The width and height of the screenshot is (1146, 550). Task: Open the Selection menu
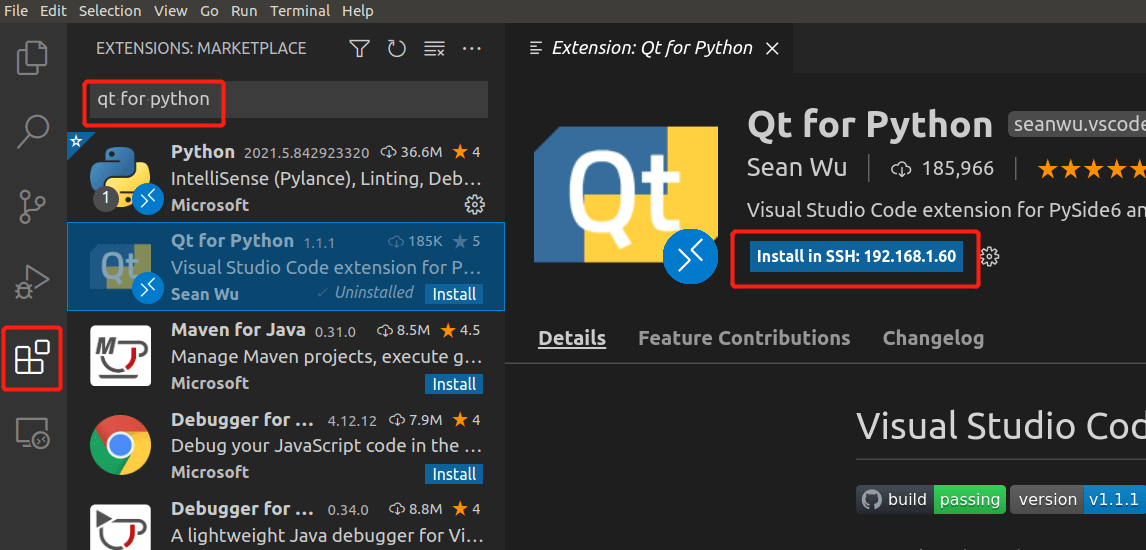tap(110, 11)
